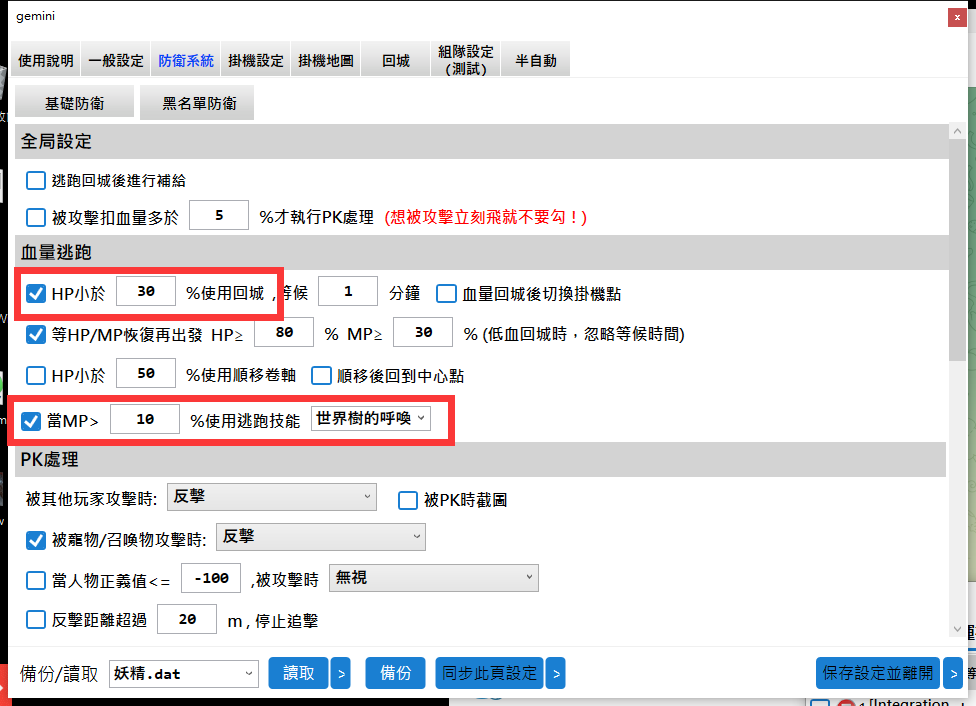Enable 血量回城後切換掛機點 checkbox

click(x=446, y=293)
